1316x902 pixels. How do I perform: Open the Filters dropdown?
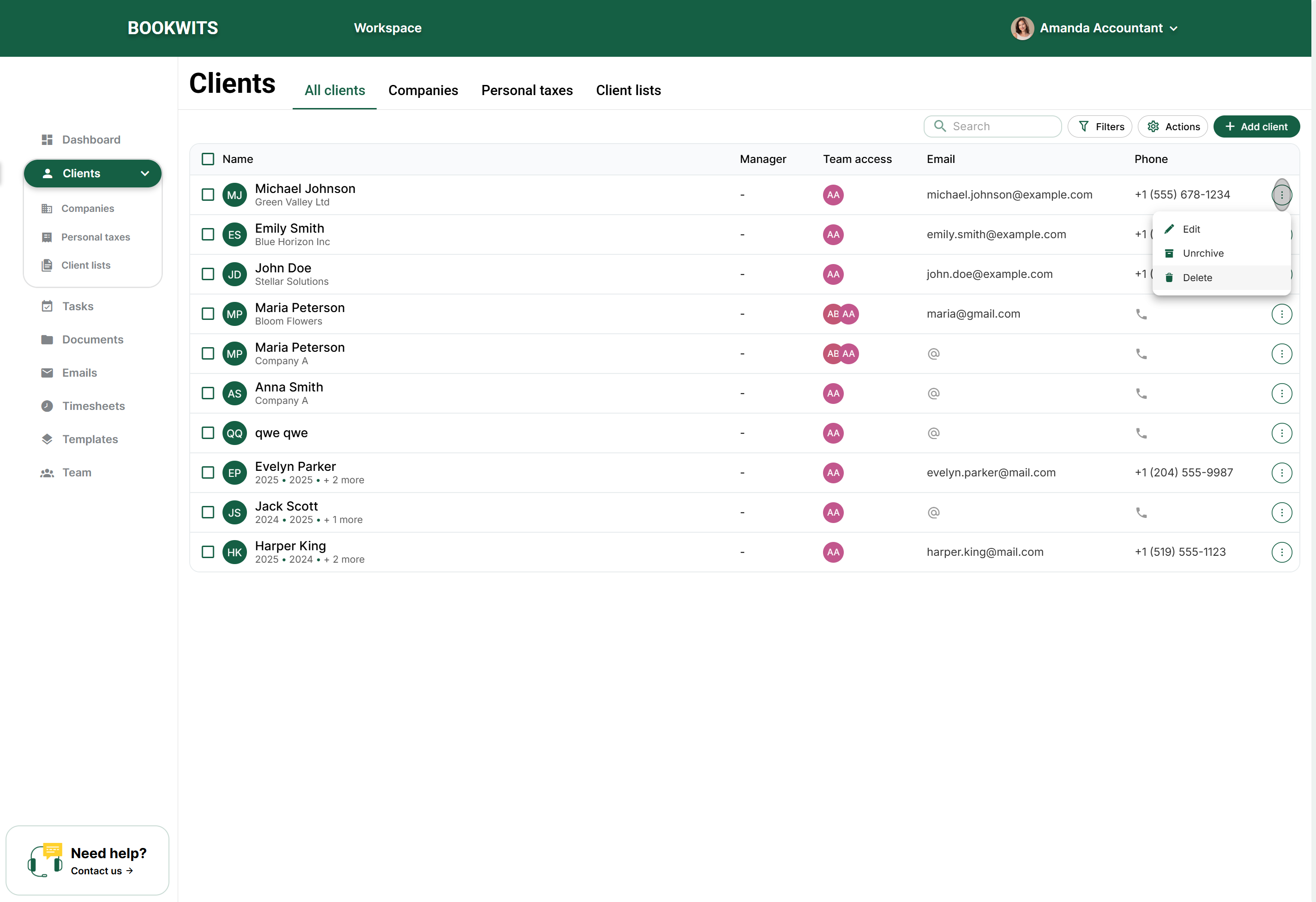pyautogui.click(x=1100, y=126)
